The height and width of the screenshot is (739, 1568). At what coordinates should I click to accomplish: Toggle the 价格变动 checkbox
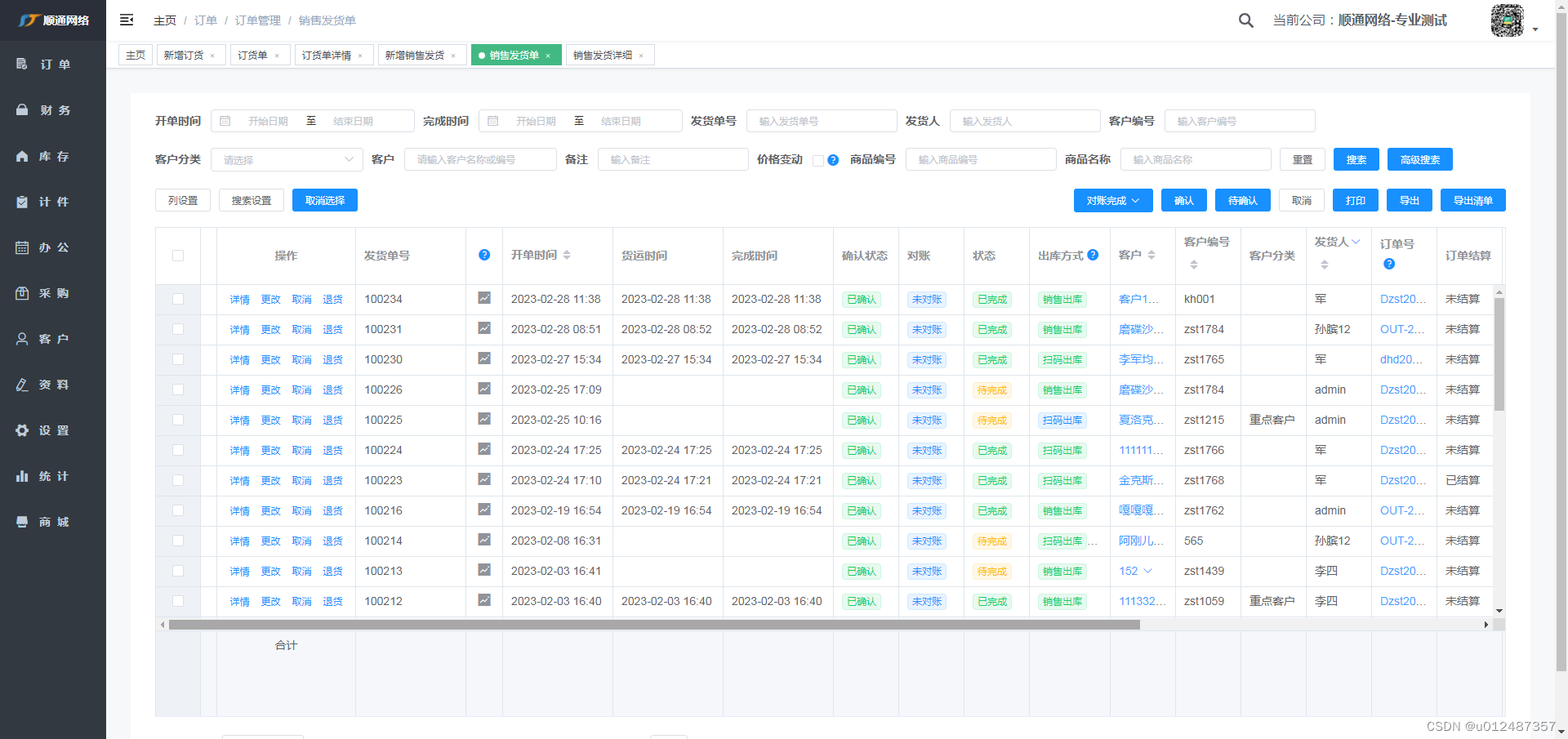(x=818, y=161)
